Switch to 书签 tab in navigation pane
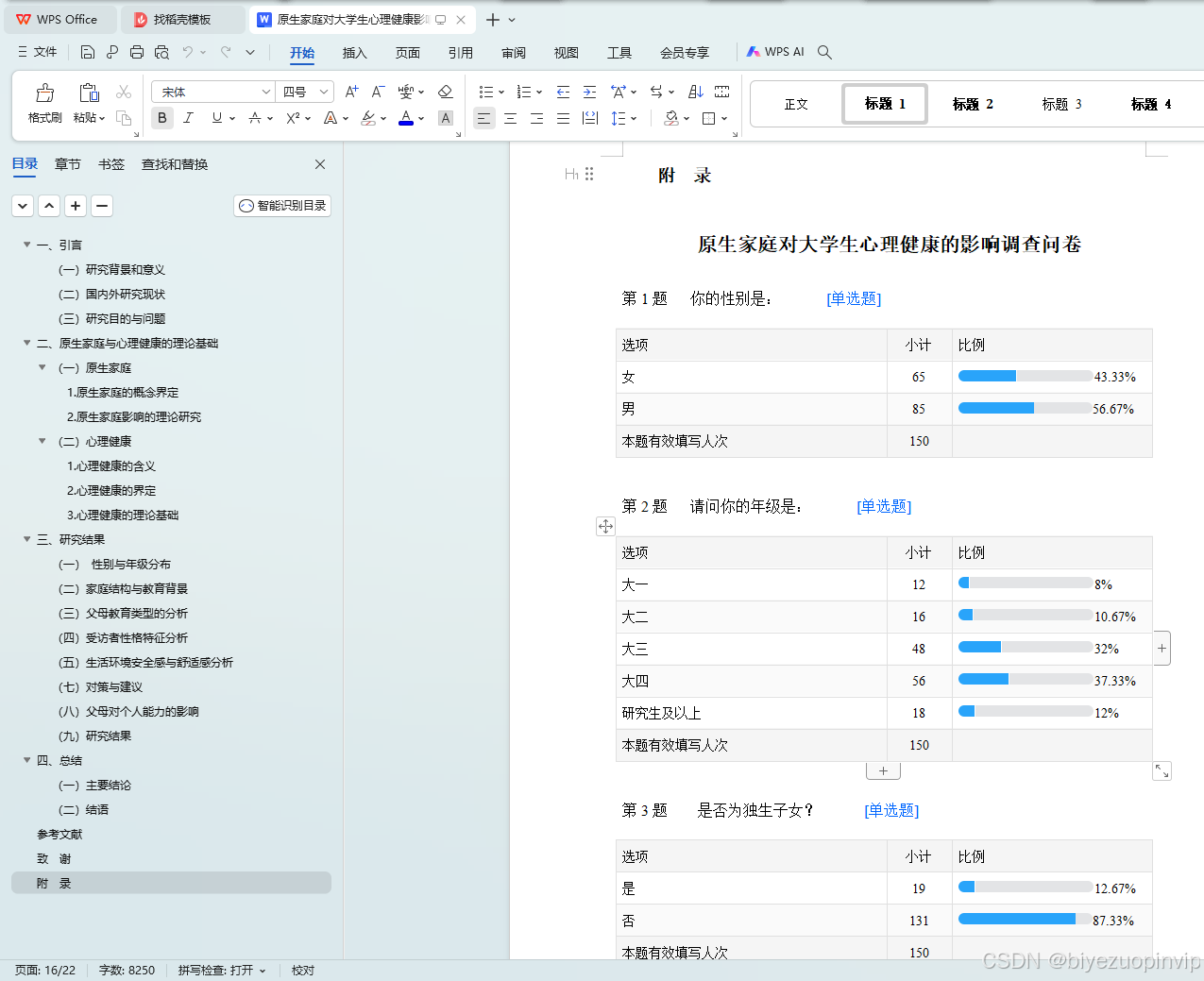 (111, 164)
